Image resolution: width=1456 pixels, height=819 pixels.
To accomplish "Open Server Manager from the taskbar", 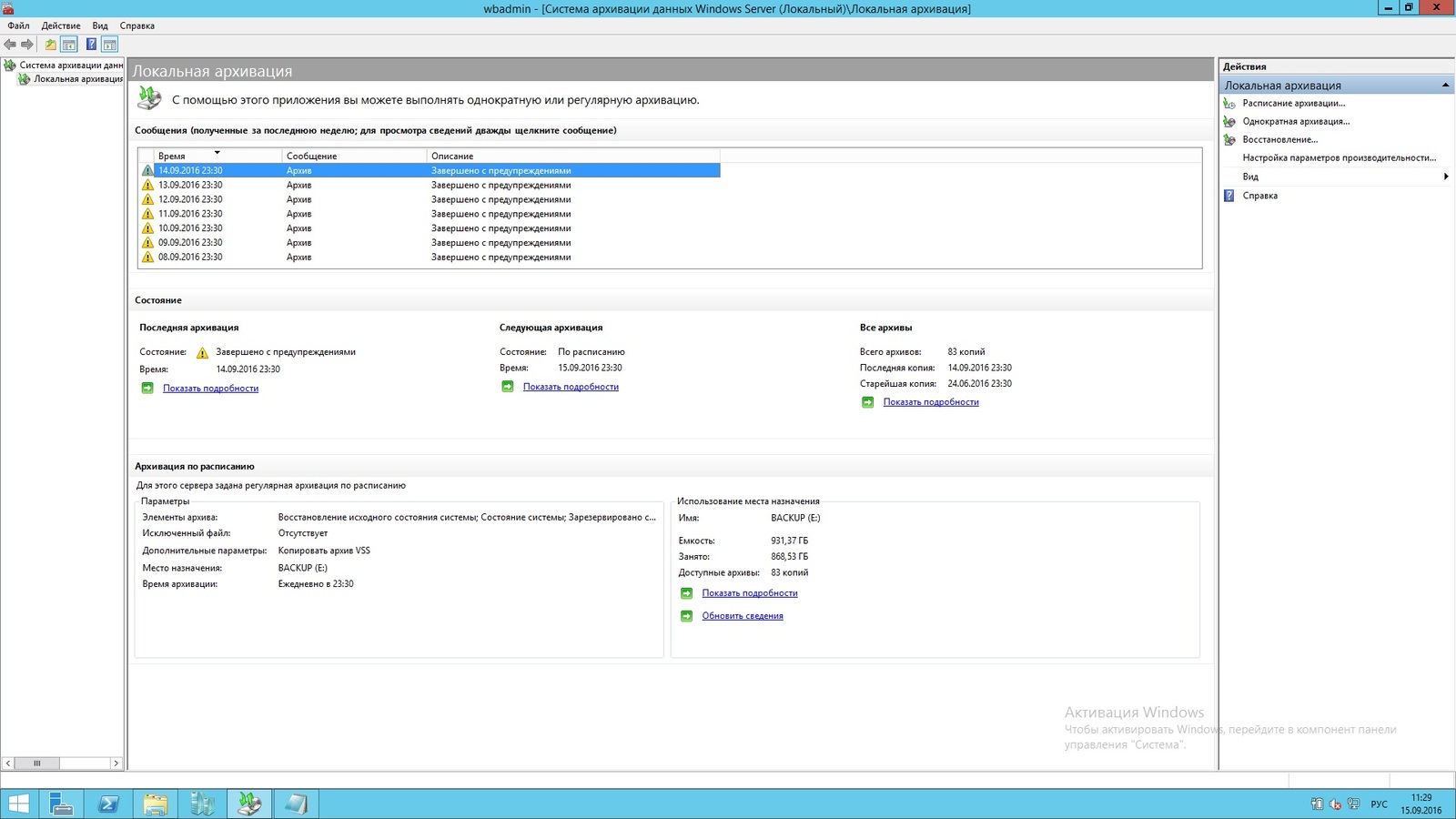I will [x=61, y=804].
